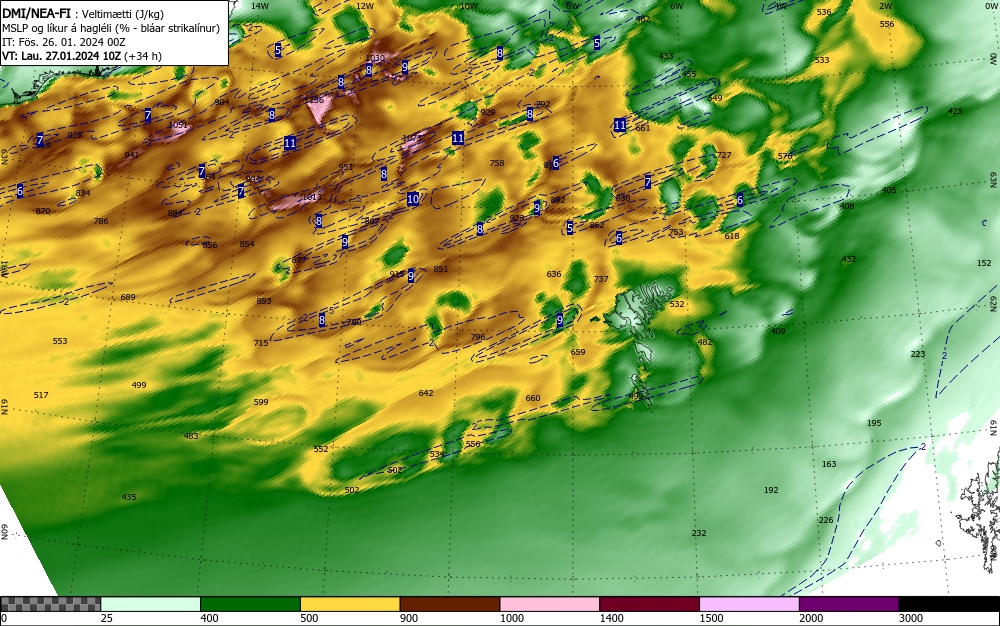The image size is (1000, 626).
Task: Click the map value 435
Action: [x=129, y=497]
